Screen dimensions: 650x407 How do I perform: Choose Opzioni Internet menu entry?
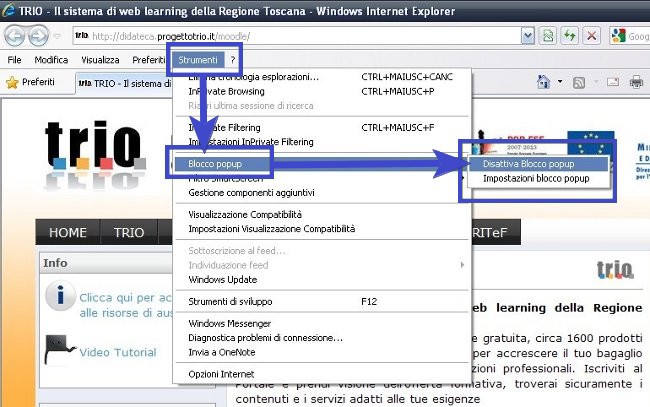pos(322,374)
